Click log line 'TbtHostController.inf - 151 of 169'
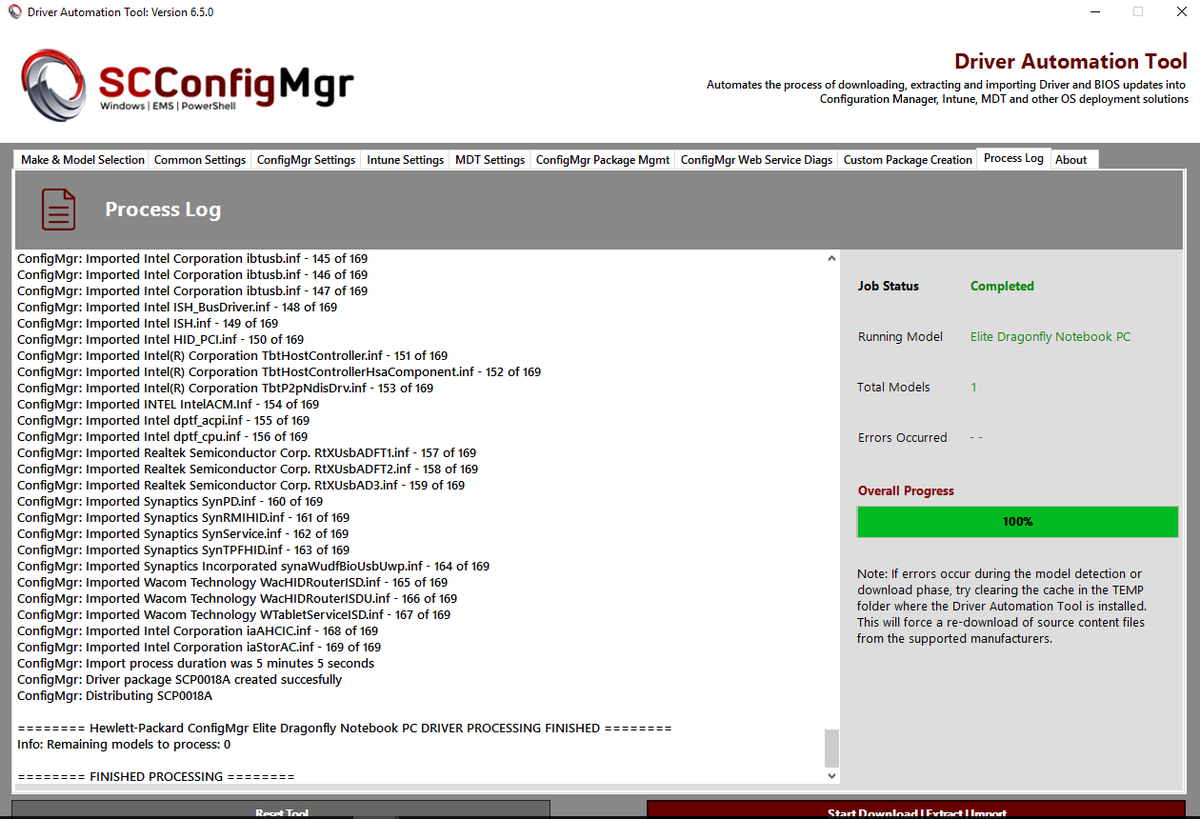Image resolution: width=1200 pixels, height=819 pixels. tap(232, 356)
